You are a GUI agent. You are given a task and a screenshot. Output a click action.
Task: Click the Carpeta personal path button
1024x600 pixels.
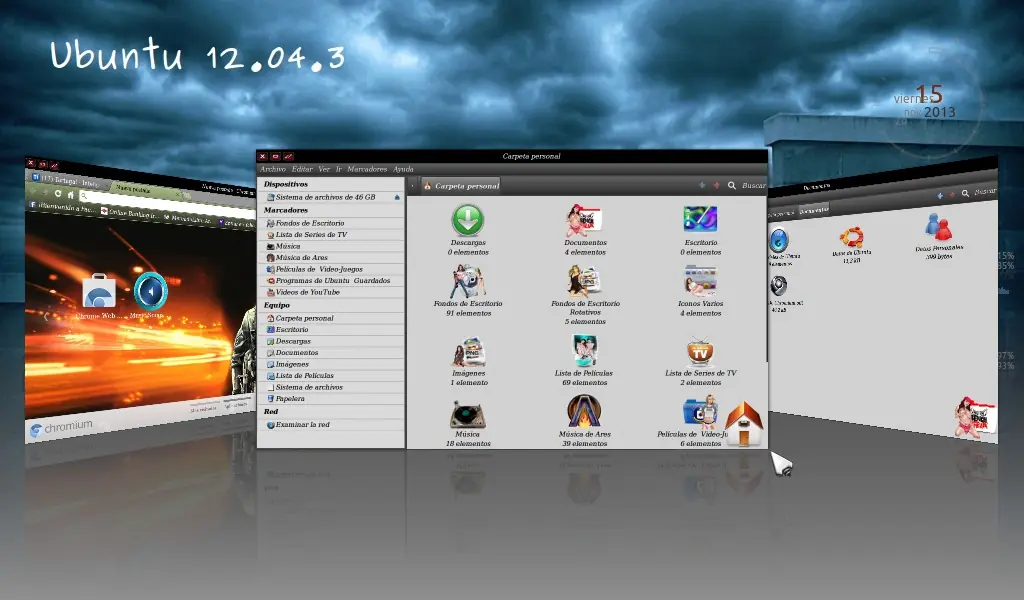(x=461, y=186)
